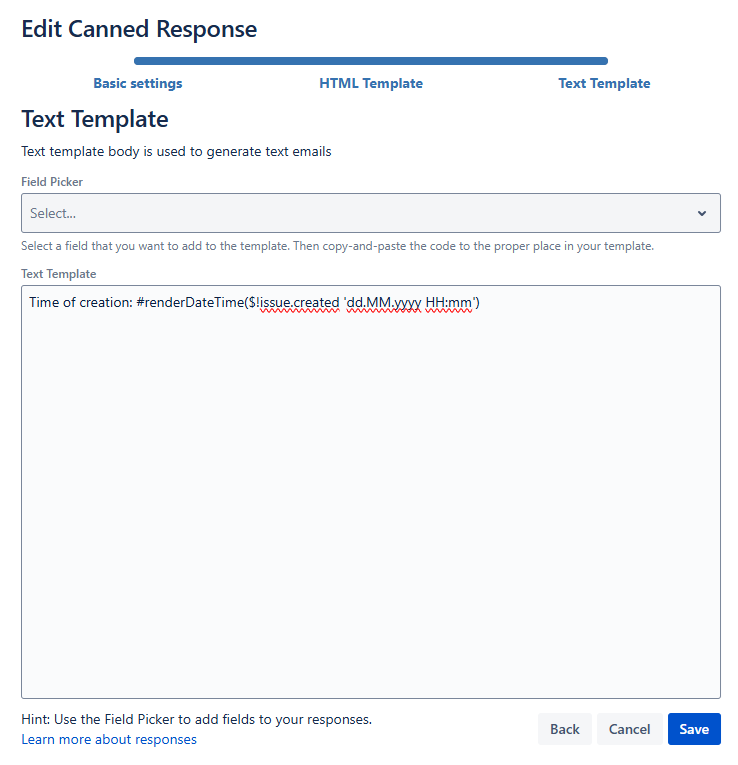This screenshot has width=738, height=765.
Task: Click the large Text Template section heading
Action: click(95, 119)
